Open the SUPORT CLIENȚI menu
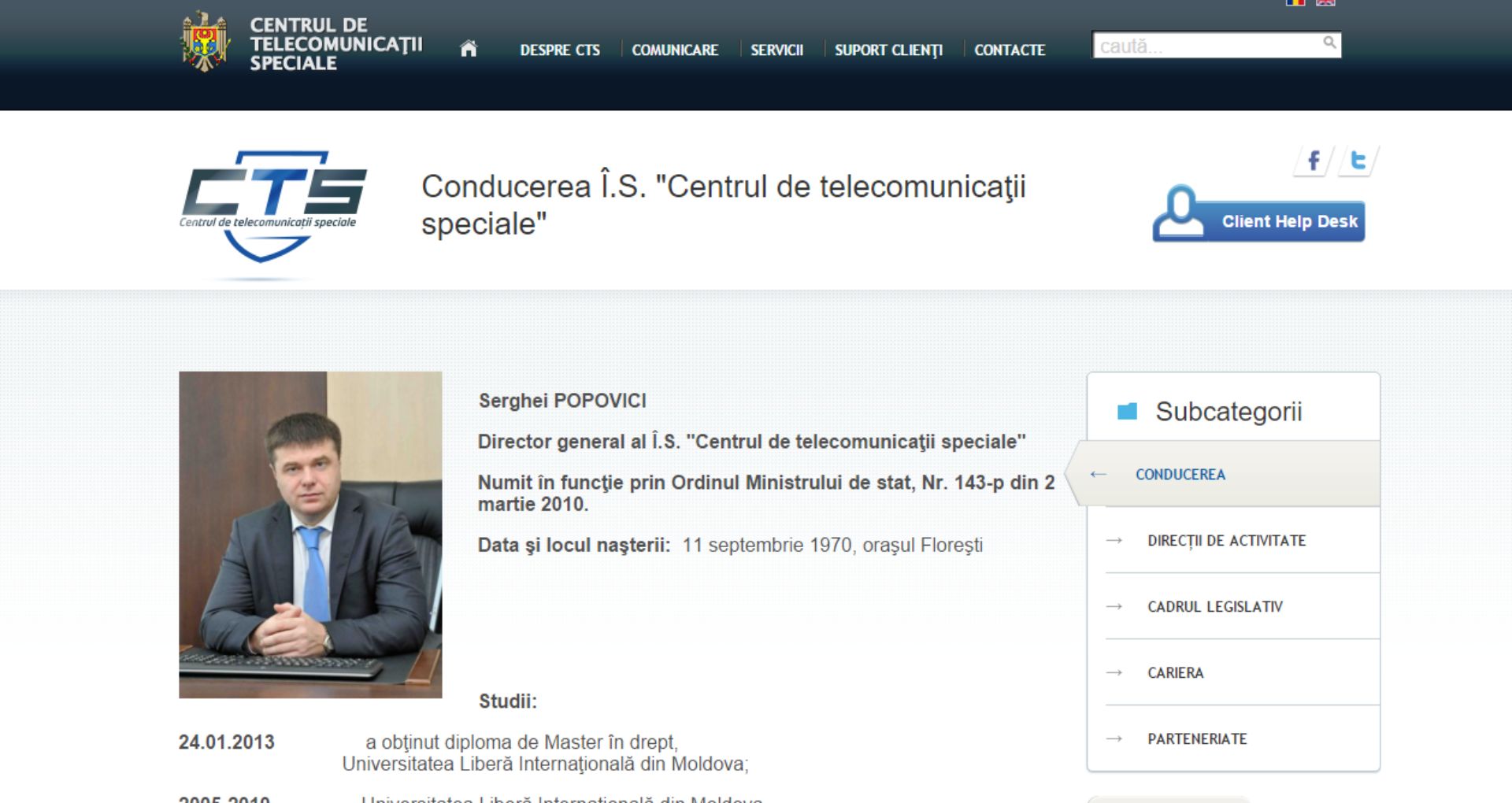 pyautogui.click(x=888, y=50)
